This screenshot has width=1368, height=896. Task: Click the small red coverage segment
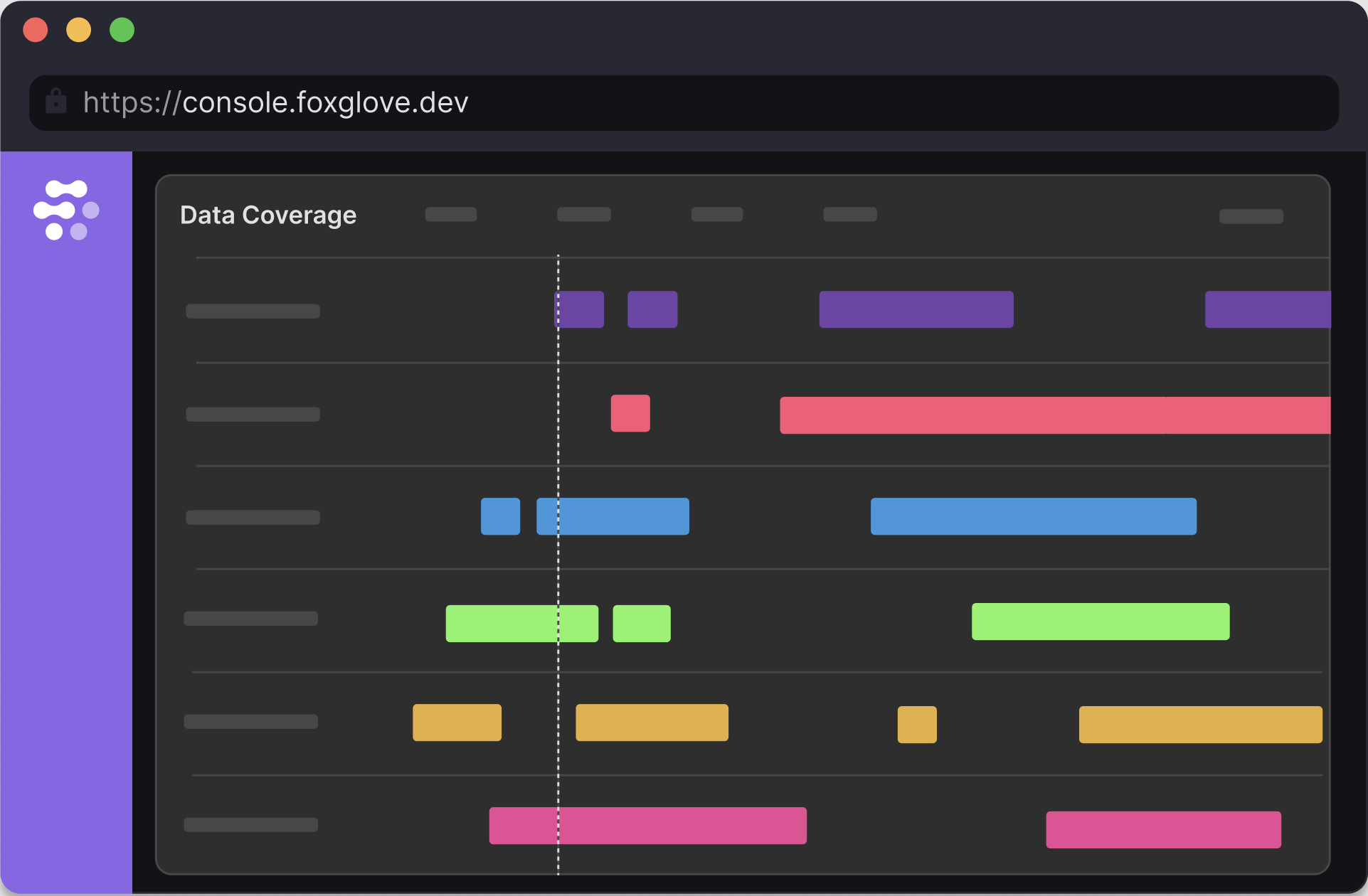[x=630, y=412]
